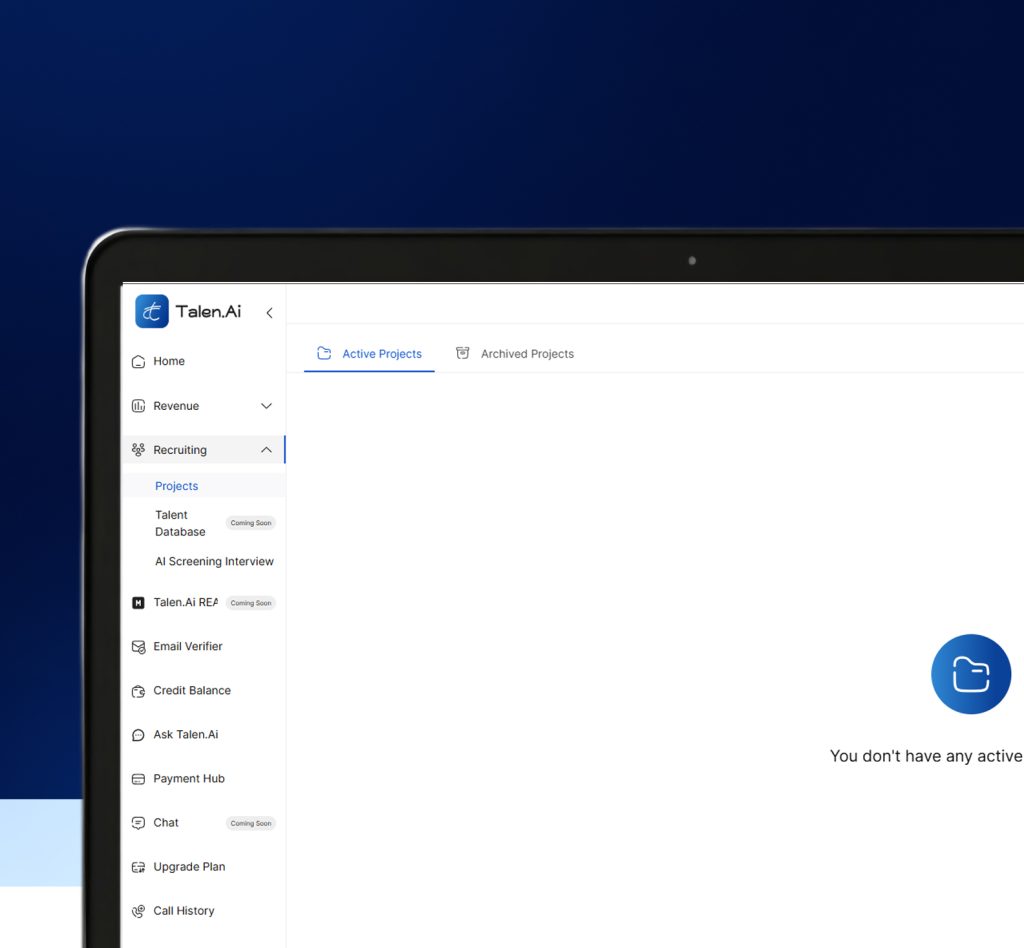Click the Revenue chart icon
This screenshot has height=948, width=1024.
click(x=138, y=406)
